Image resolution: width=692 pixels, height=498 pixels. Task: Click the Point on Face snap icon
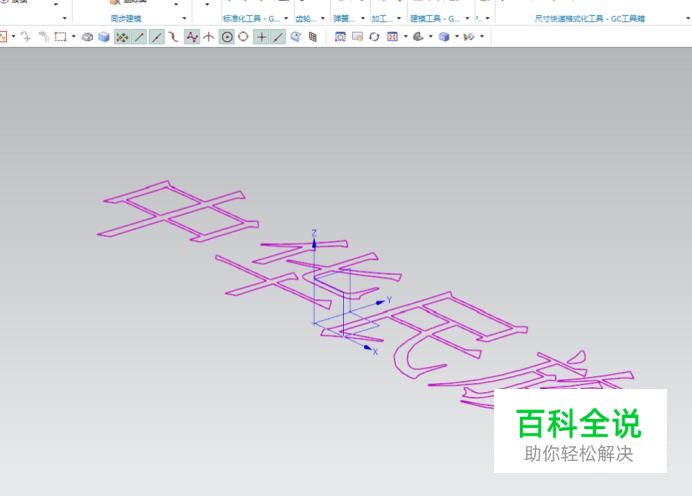click(x=296, y=37)
